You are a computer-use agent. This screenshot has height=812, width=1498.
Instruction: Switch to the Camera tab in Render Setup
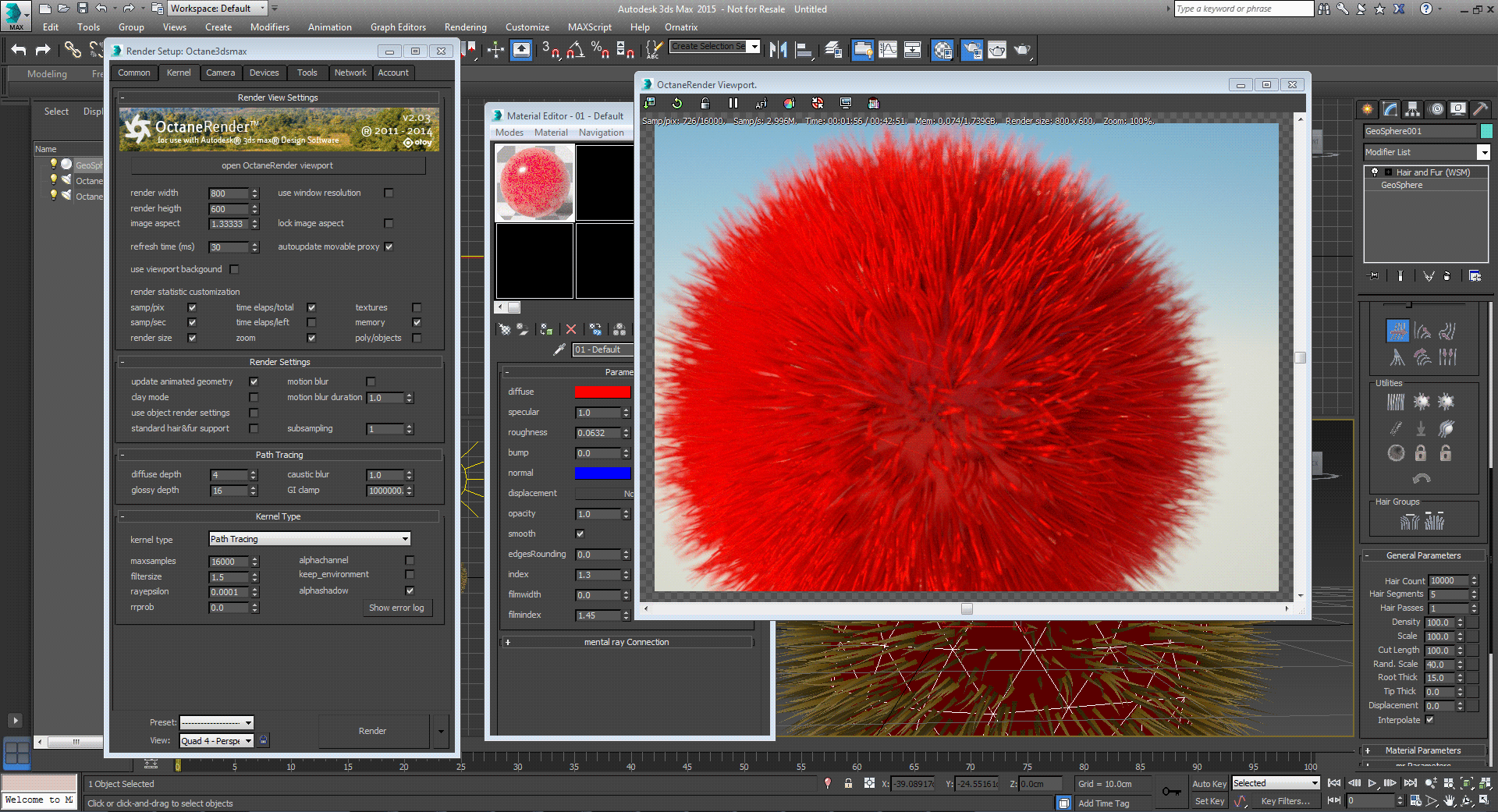220,73
